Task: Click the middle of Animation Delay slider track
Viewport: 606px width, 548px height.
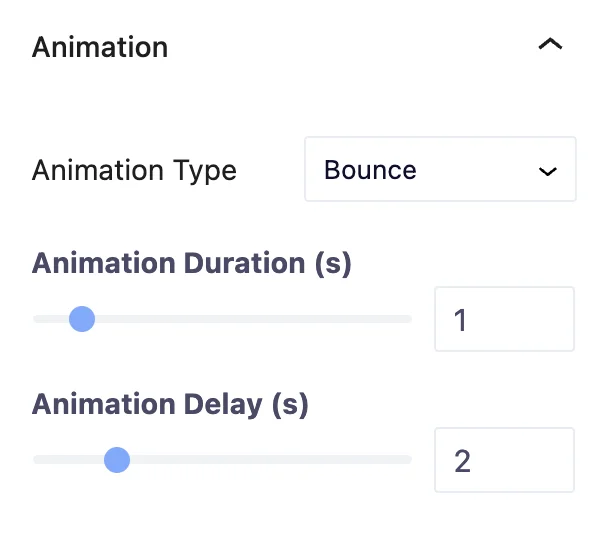Action: (x=223, y=460)
